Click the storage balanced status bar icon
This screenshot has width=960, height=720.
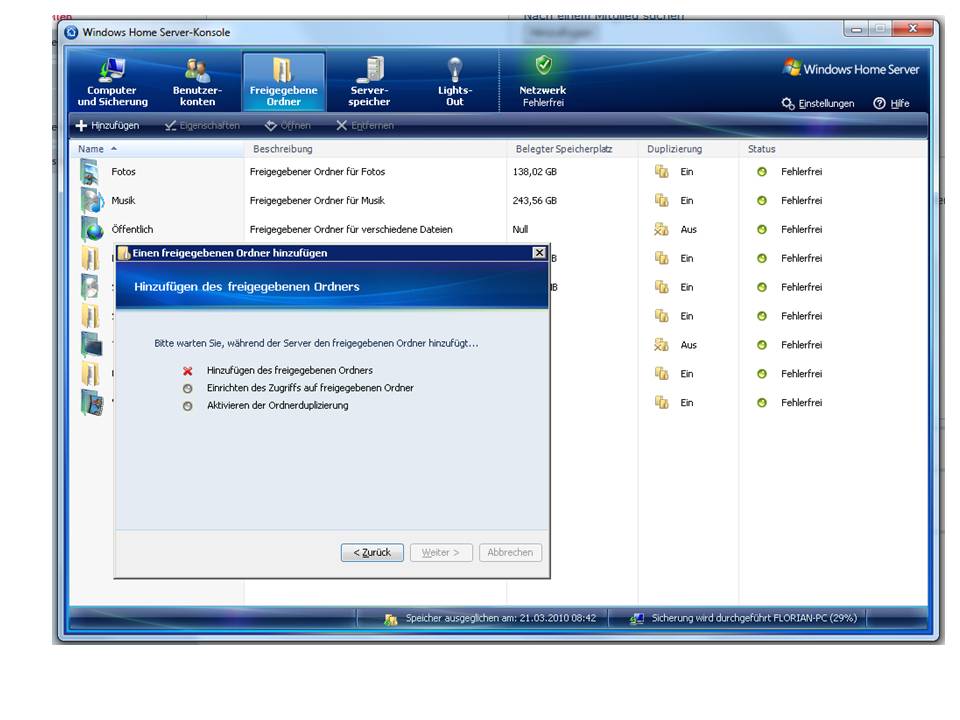(x=391, y=619)
